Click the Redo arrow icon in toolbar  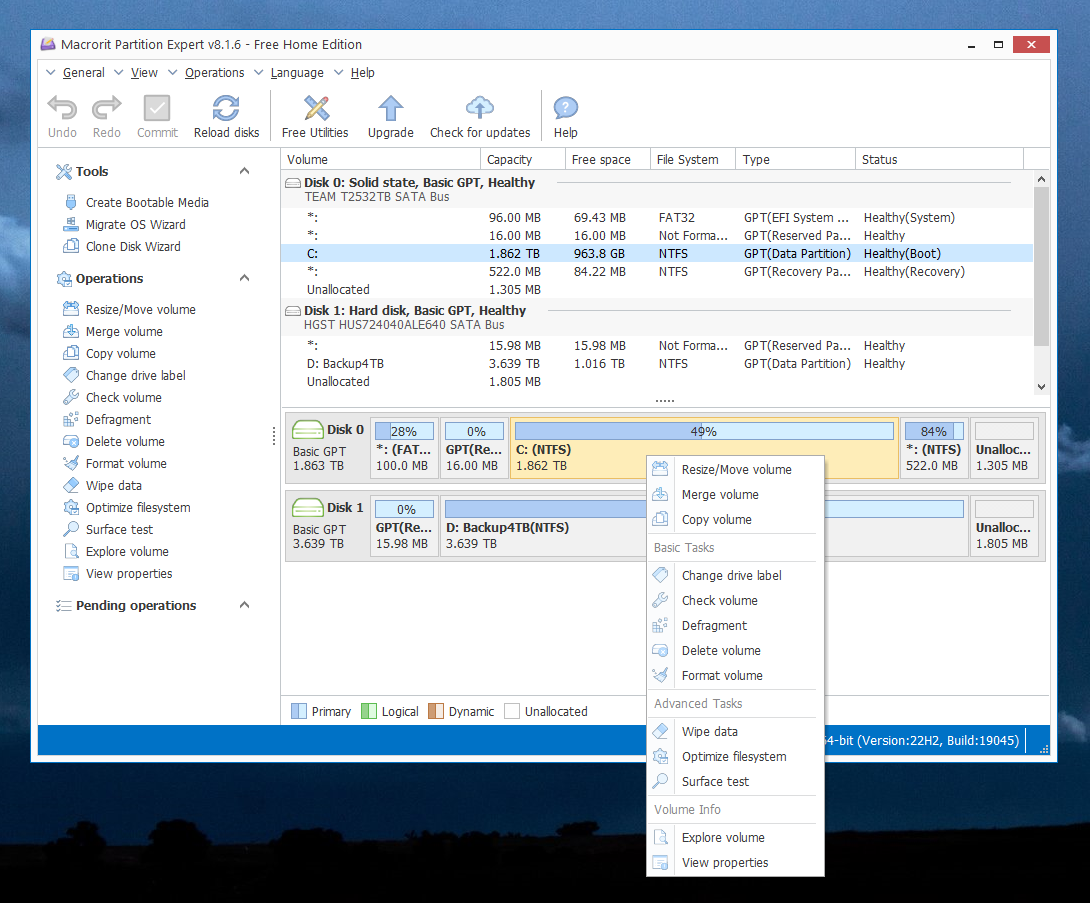[106, 108]
